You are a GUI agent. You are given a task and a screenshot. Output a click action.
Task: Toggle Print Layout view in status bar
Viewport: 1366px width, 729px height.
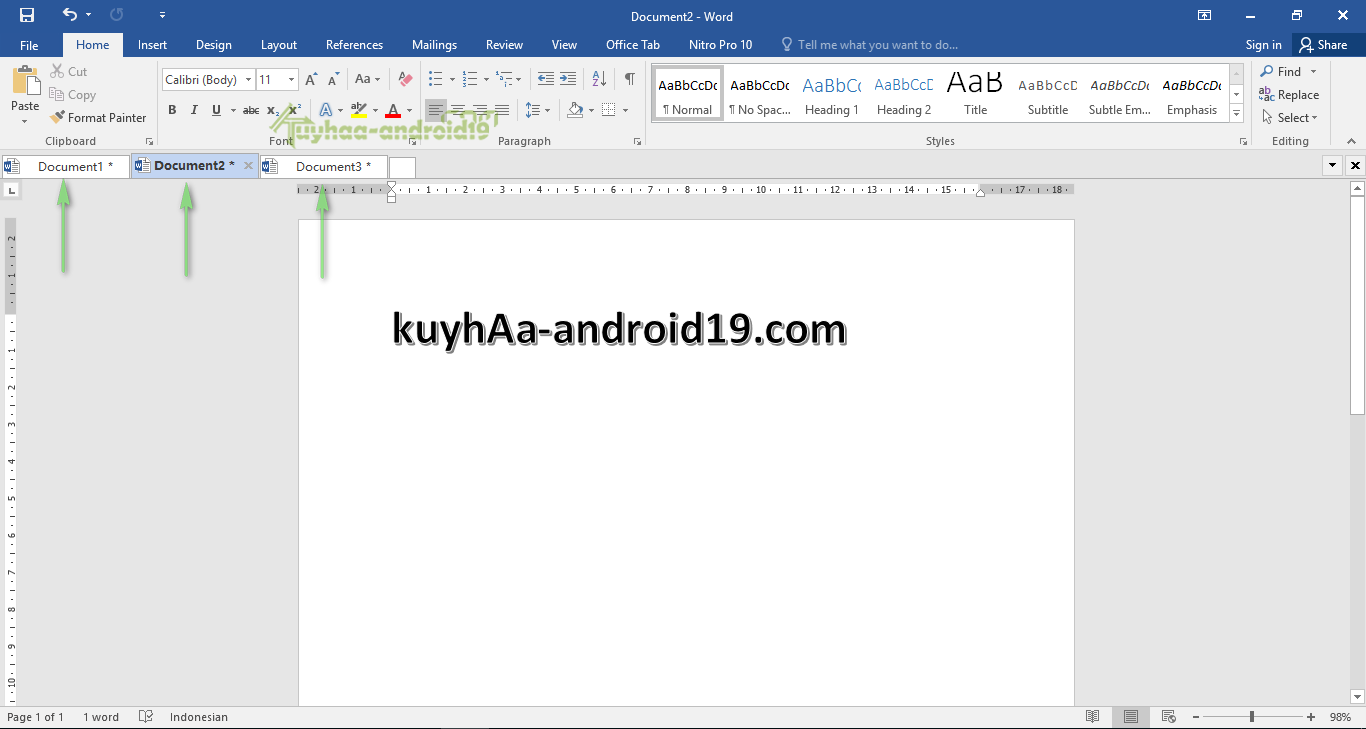coord(1131,717)
